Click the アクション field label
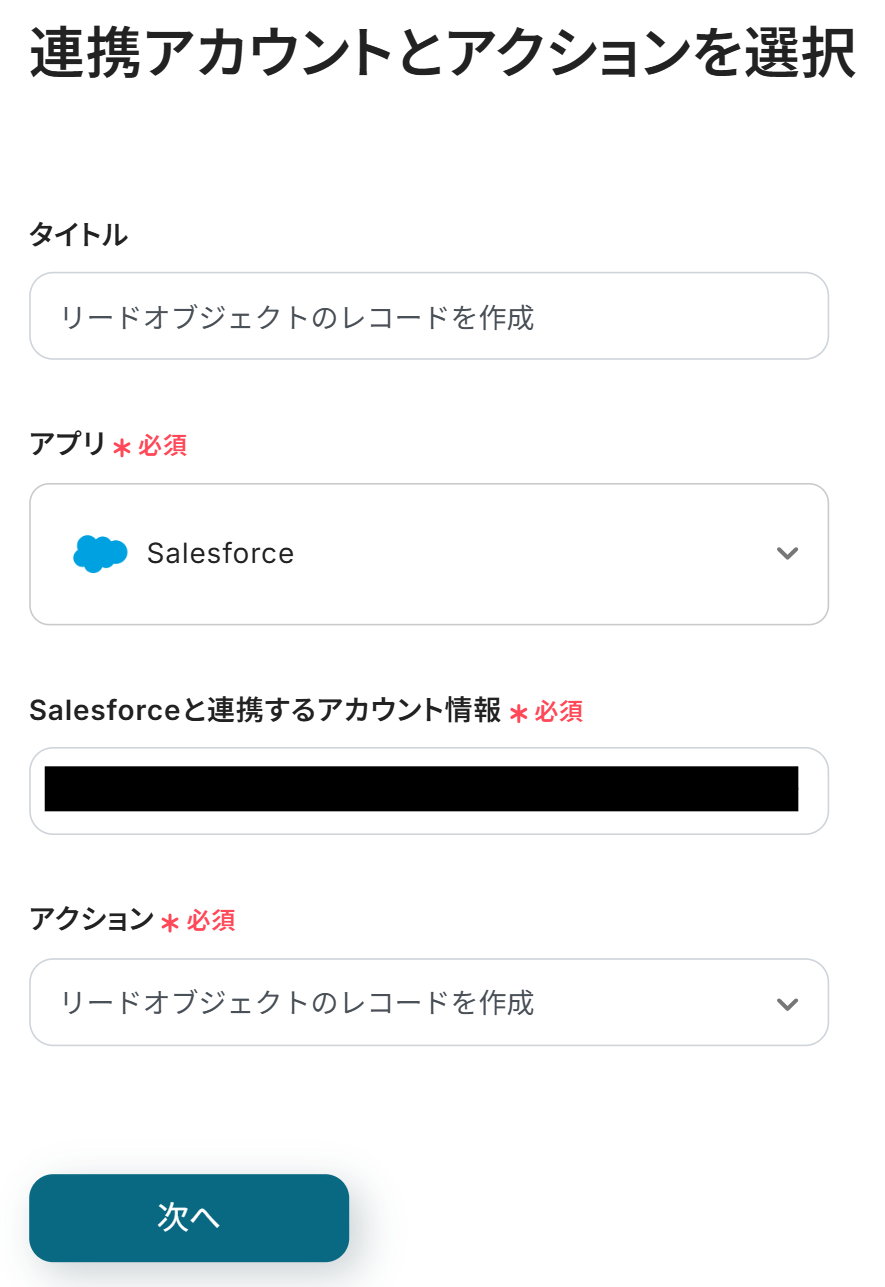Viewport: 885px width, 1287px height. (91, 919)
